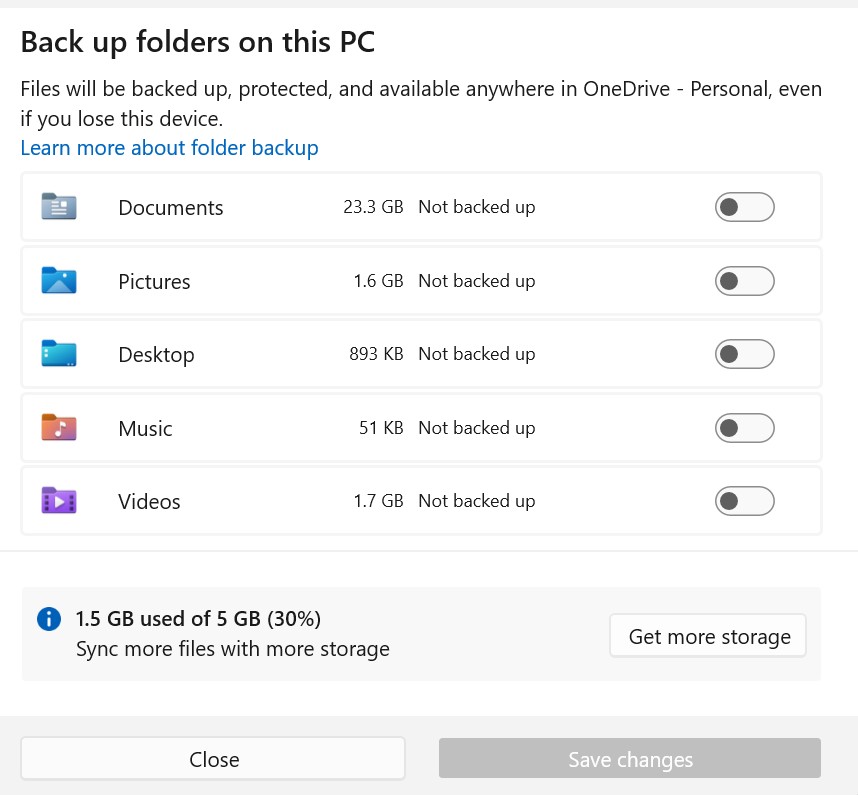Viewport: 858px width, 795px height.
Task: Open Learn more about folder backup link
Action: click(x=169, y=148)
